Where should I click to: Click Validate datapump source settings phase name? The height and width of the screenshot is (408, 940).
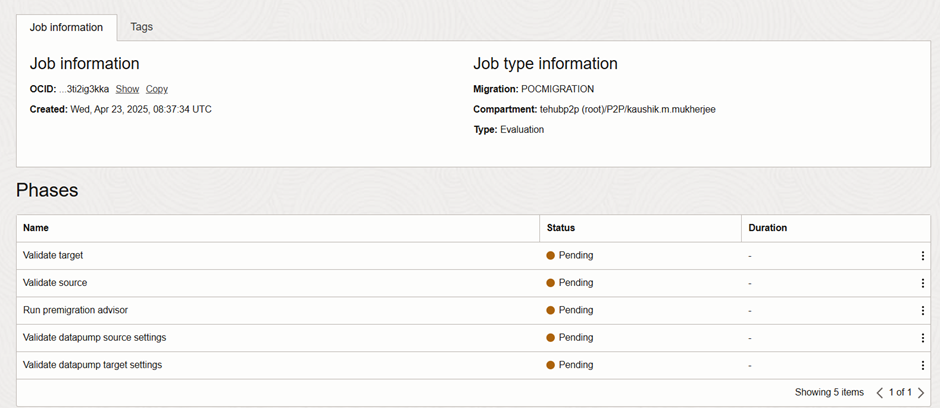94,338
